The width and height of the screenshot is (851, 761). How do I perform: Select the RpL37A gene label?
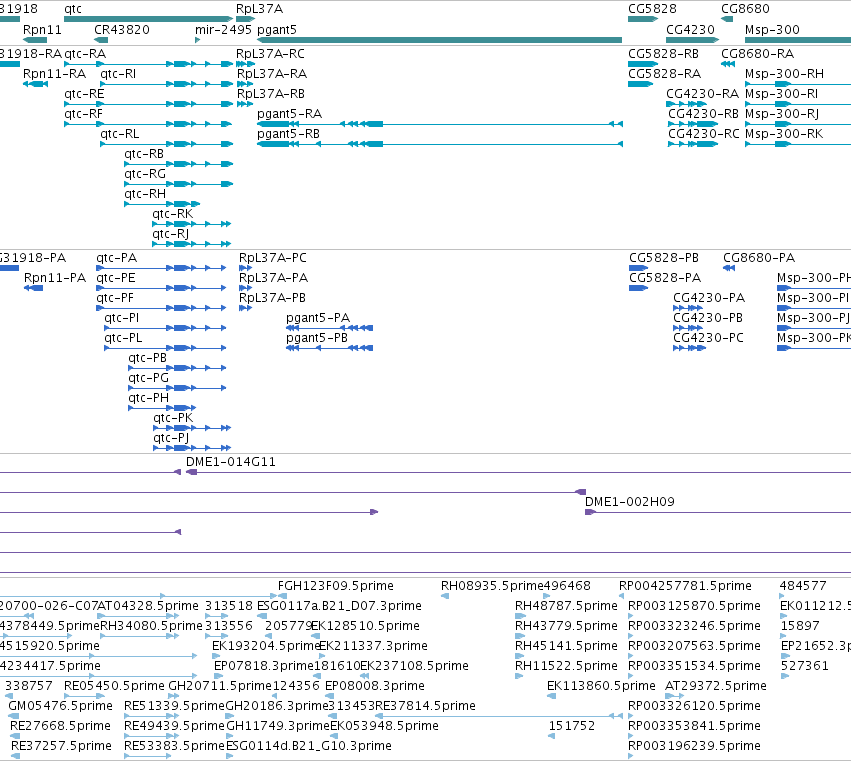(259, 9)
